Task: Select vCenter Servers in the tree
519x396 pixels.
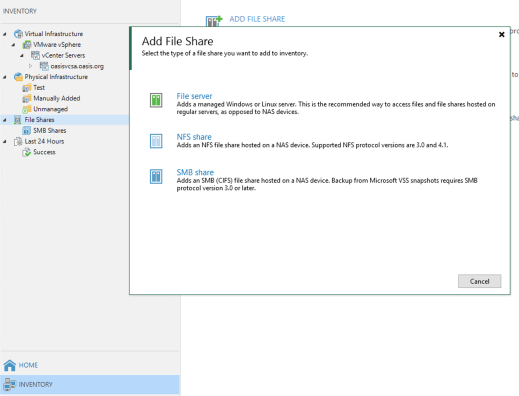Action: click(x=63, y=55)
